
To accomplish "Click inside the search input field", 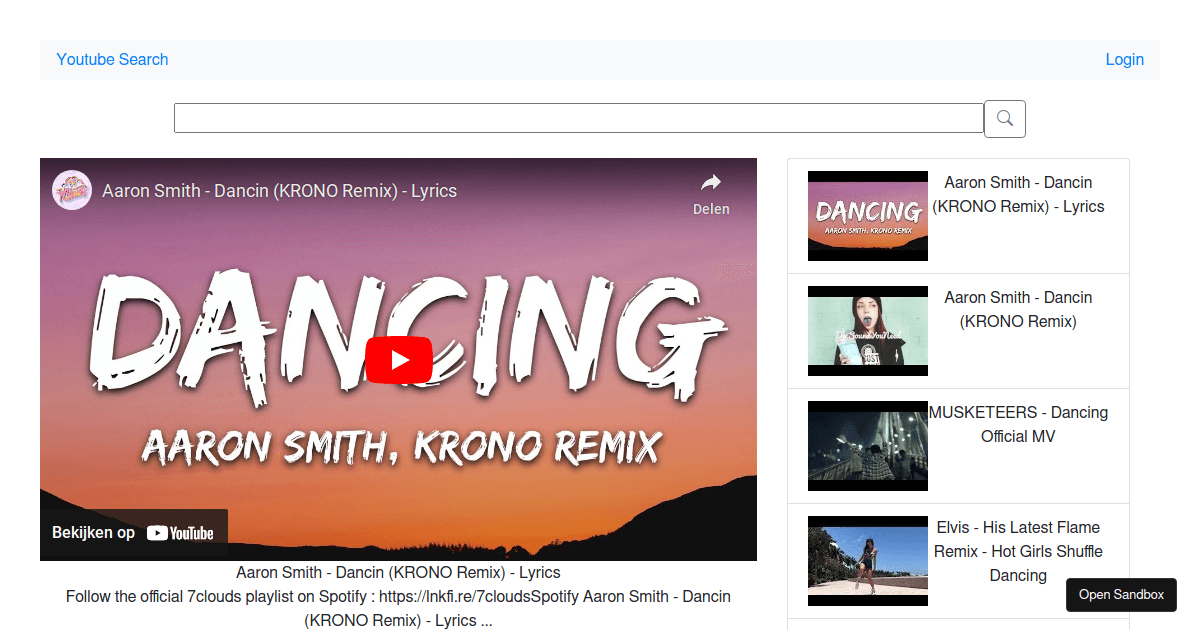I will click(x=578, y=117).
